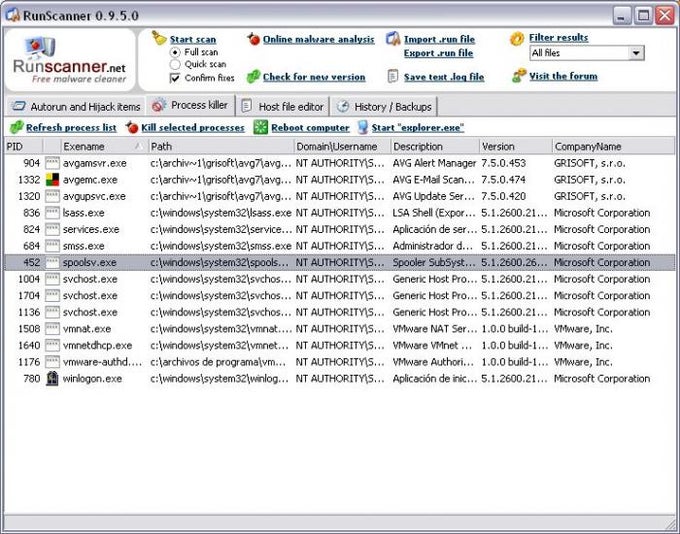Select svchost.exe with PID 1704

tap(90, 295)
